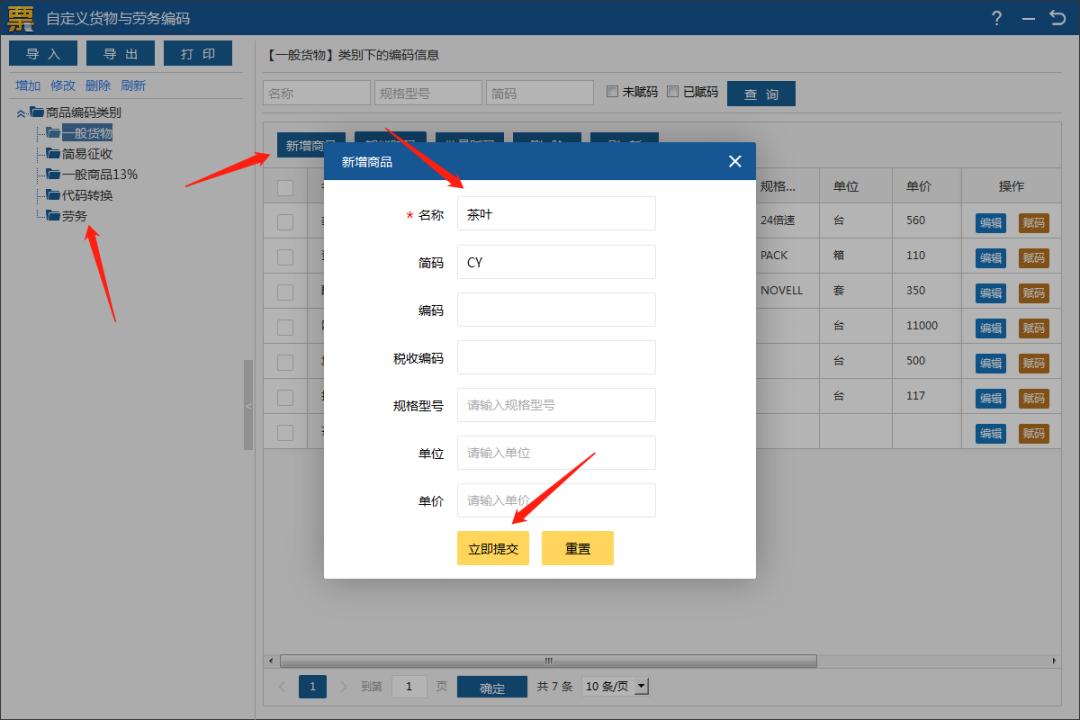This screenshot has height=720, width=1080.
Task: Click the circular refresh icon at top right
Action: tap(1058, 17)
